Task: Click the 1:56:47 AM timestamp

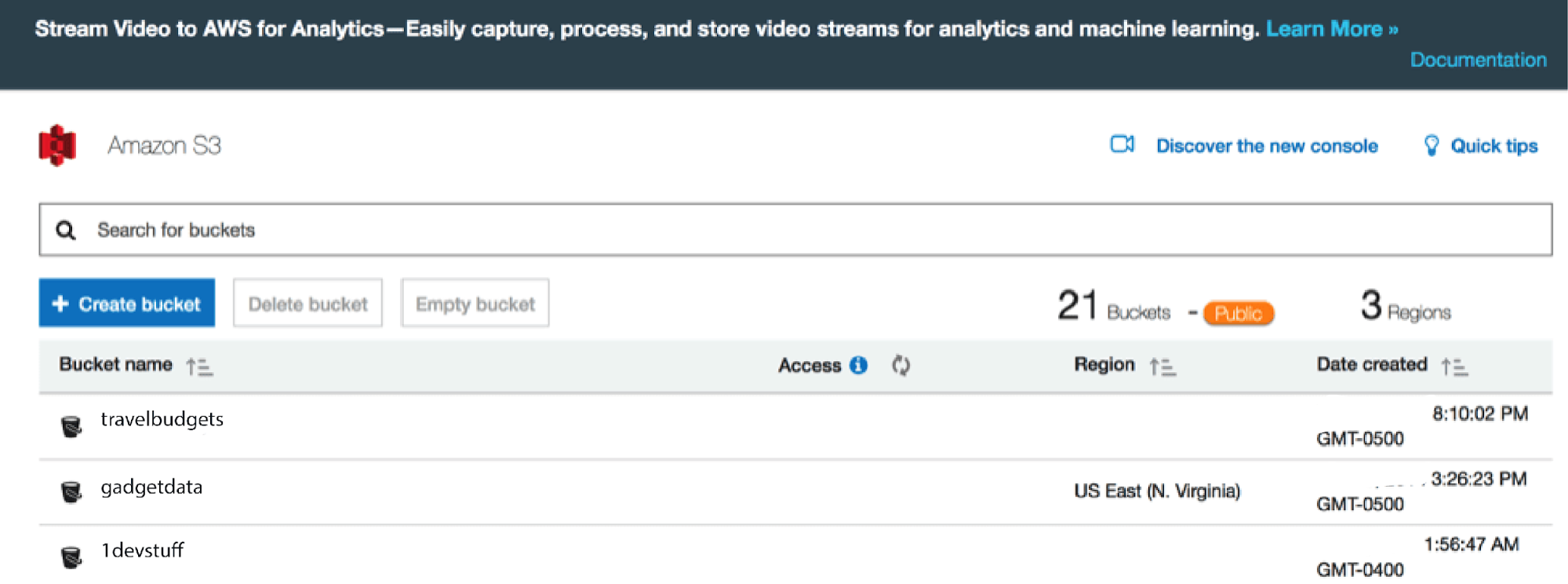Action: point(1472,544)
